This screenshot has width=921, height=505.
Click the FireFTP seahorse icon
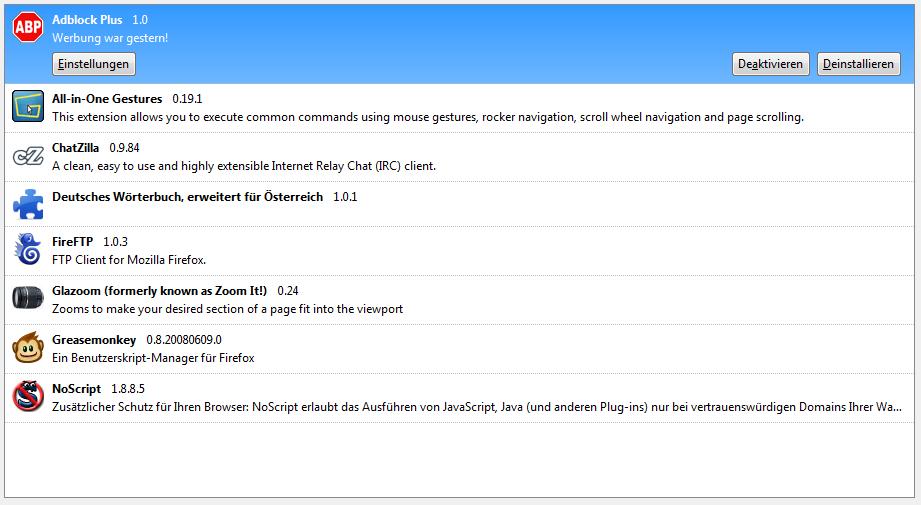point(28,249)
